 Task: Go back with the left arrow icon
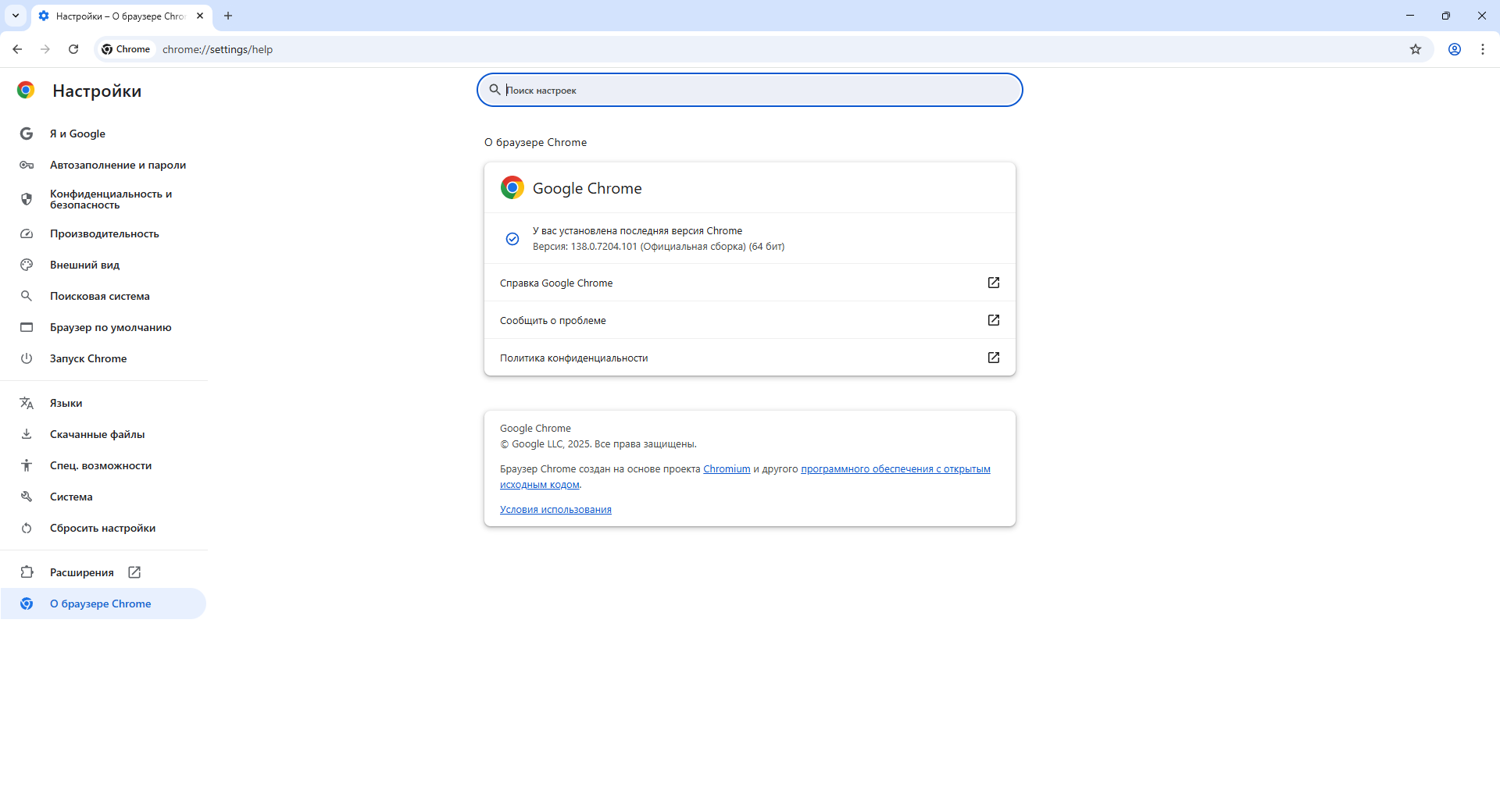point(17,49)
